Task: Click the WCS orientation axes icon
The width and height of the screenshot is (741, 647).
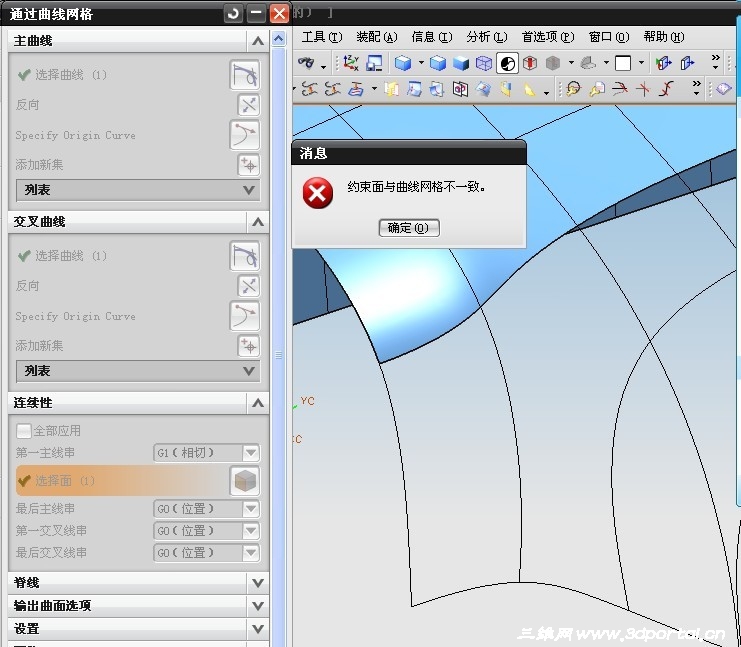Action: (351, 63)
